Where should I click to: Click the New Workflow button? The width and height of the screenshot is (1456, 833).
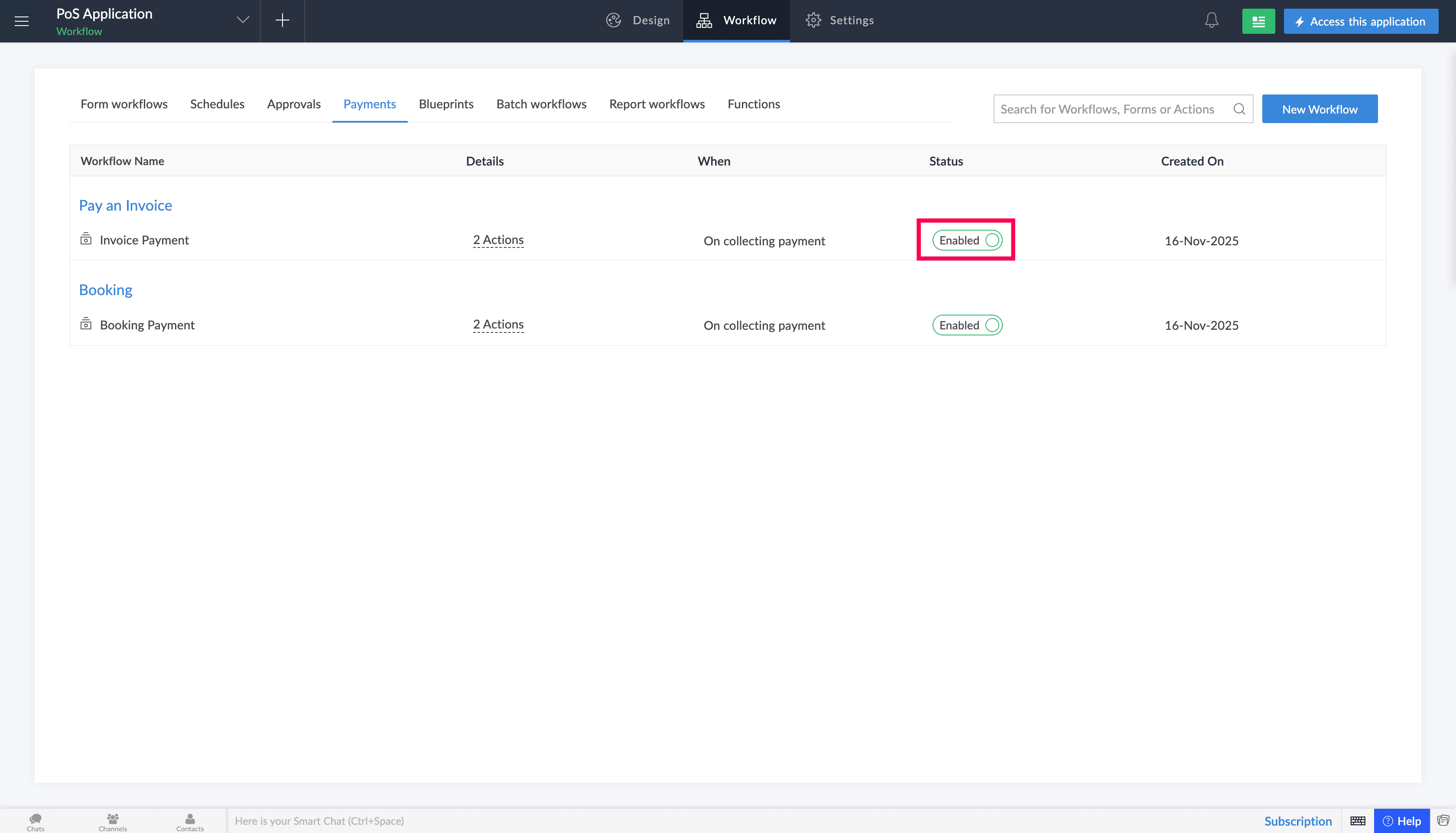coord(1319,109)
